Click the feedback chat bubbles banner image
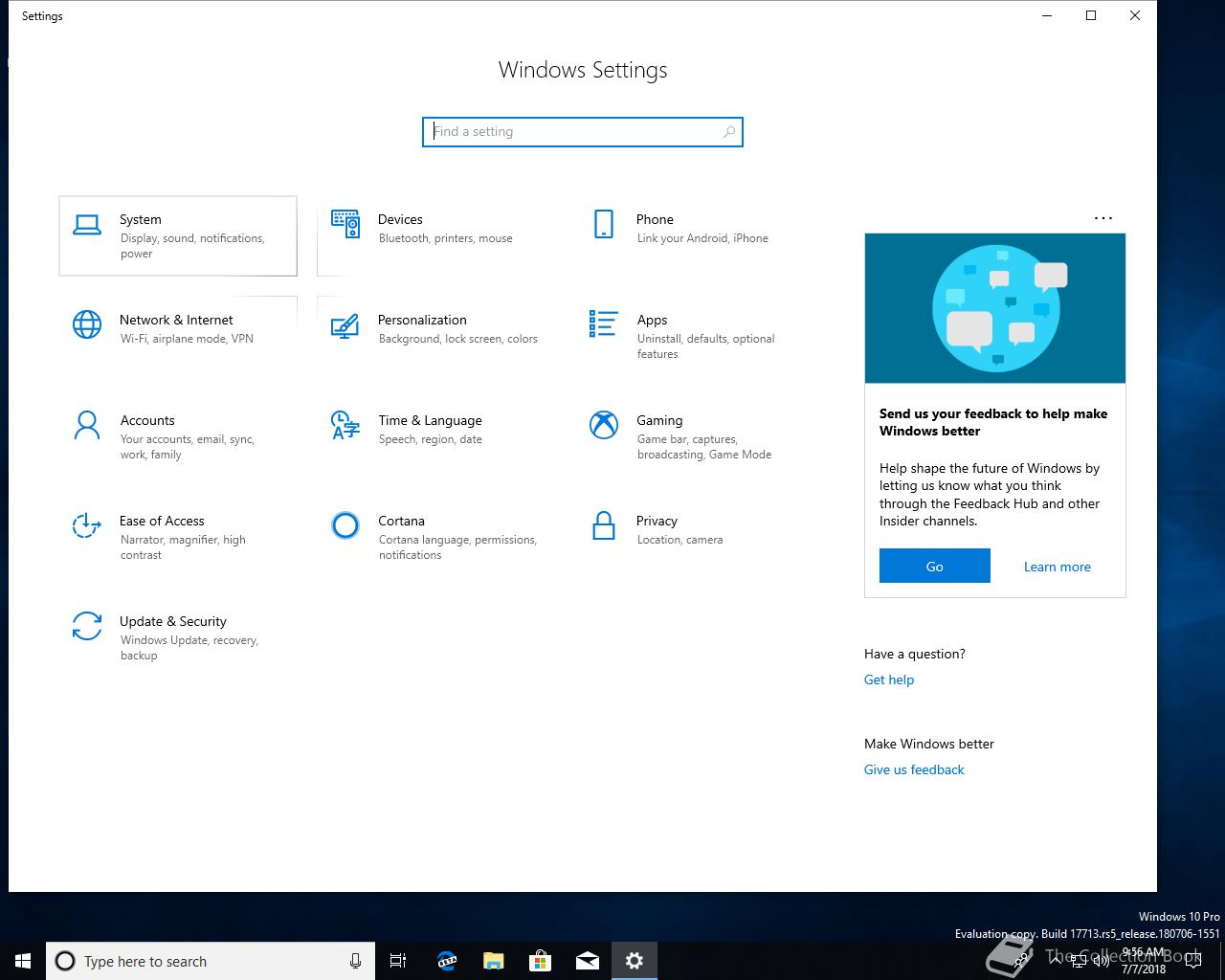 995,308
